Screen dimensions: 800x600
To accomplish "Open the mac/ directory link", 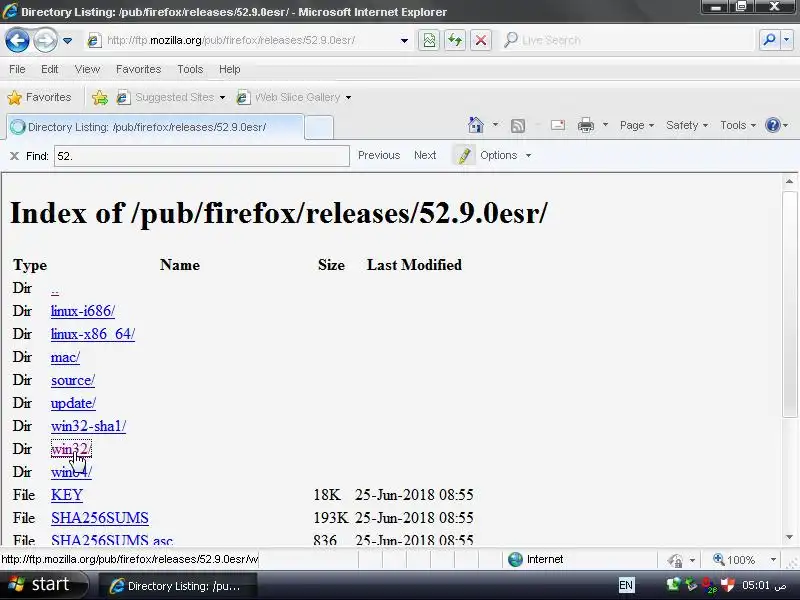I will (x=65, y=357).
